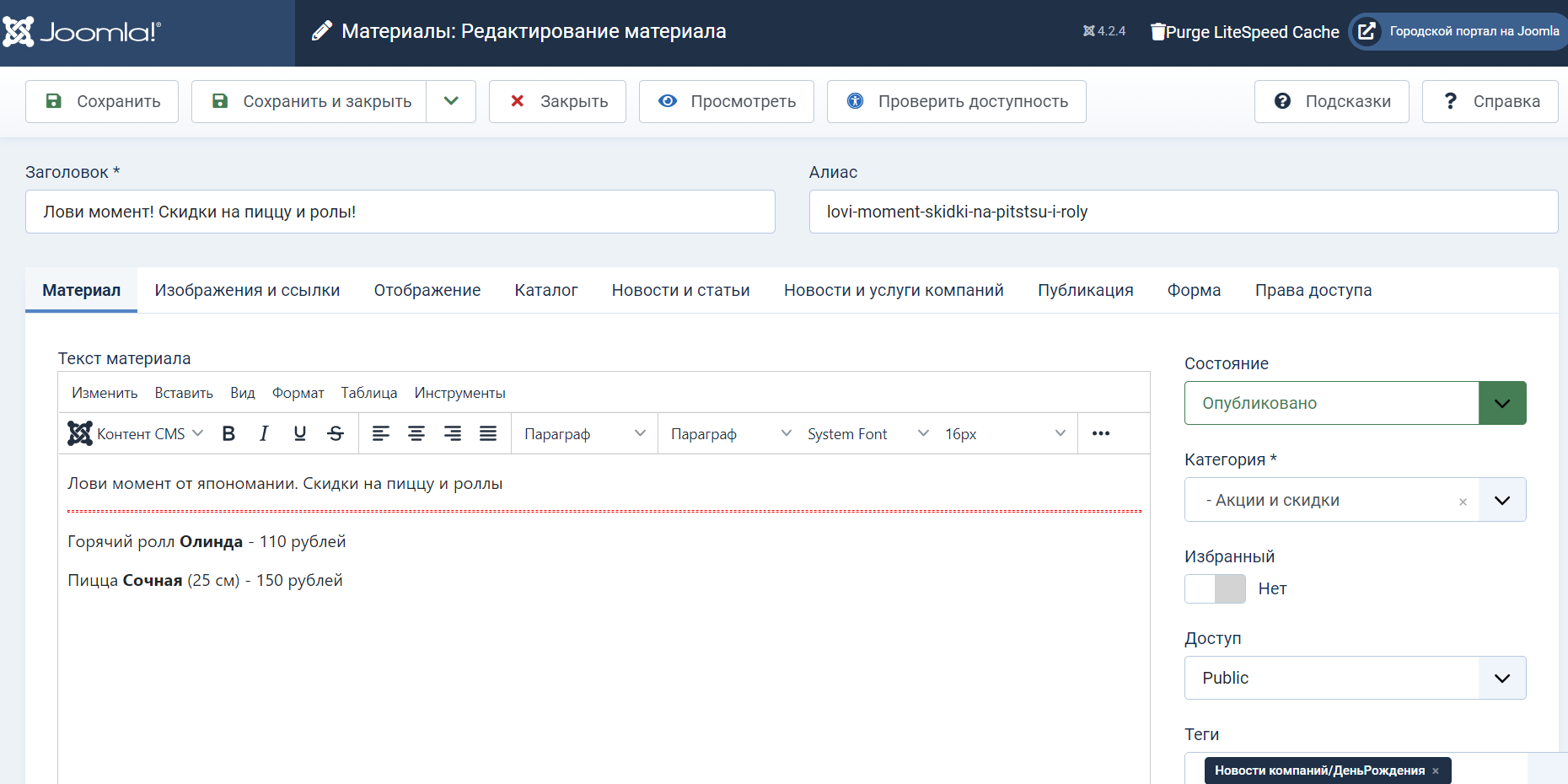Center-align the editor text
The width and height of the screenshot is (1568, 784).
point(416,433)
